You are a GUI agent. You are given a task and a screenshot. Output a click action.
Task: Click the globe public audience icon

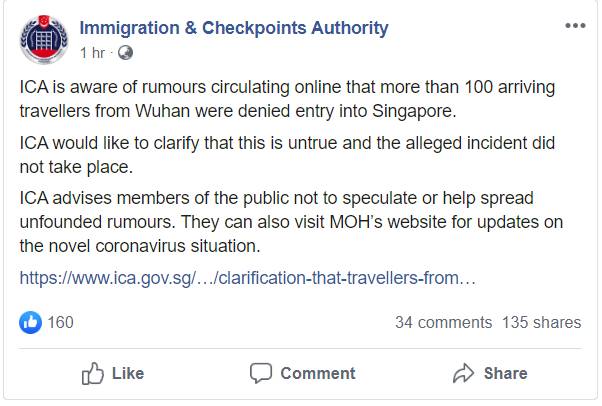125,52
